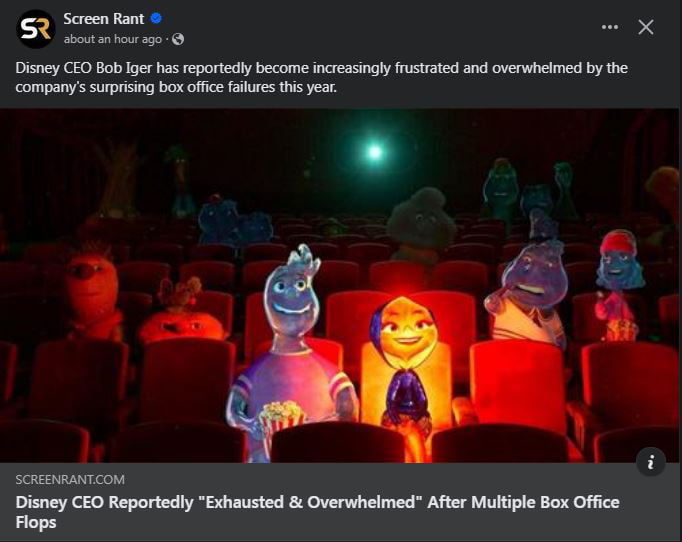Viewport: 682px width, 542px height.
Task: Click the orange furry character on the left
Action: click(91, 291)
